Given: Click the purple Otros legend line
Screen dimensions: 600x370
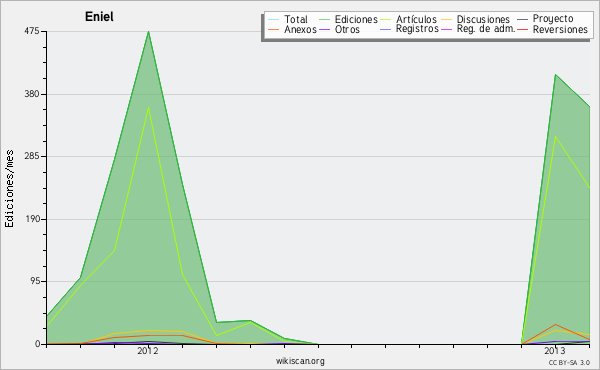Looking at the screenshot, I should pyautogui.click(x=324, y=29).
